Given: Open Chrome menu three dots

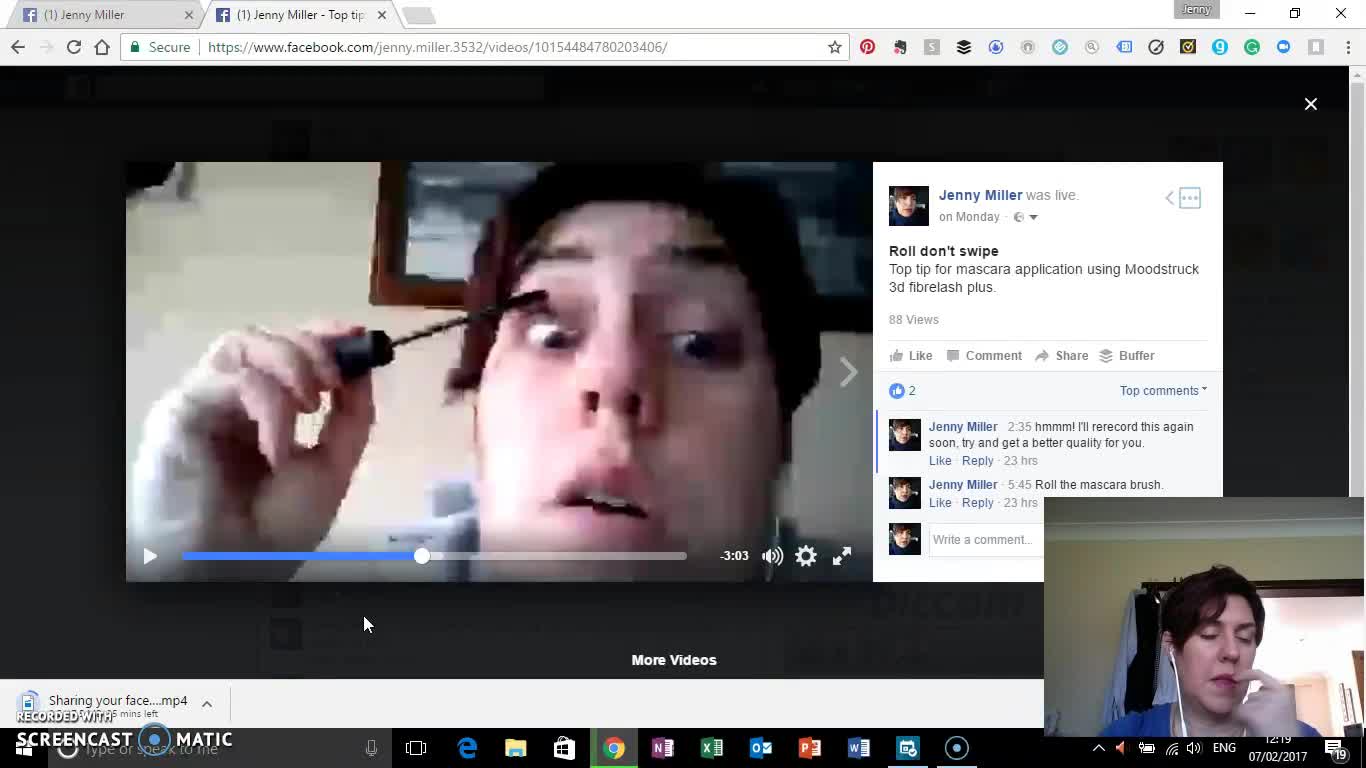Looking at the screenshot, I should click(1348, 47).
